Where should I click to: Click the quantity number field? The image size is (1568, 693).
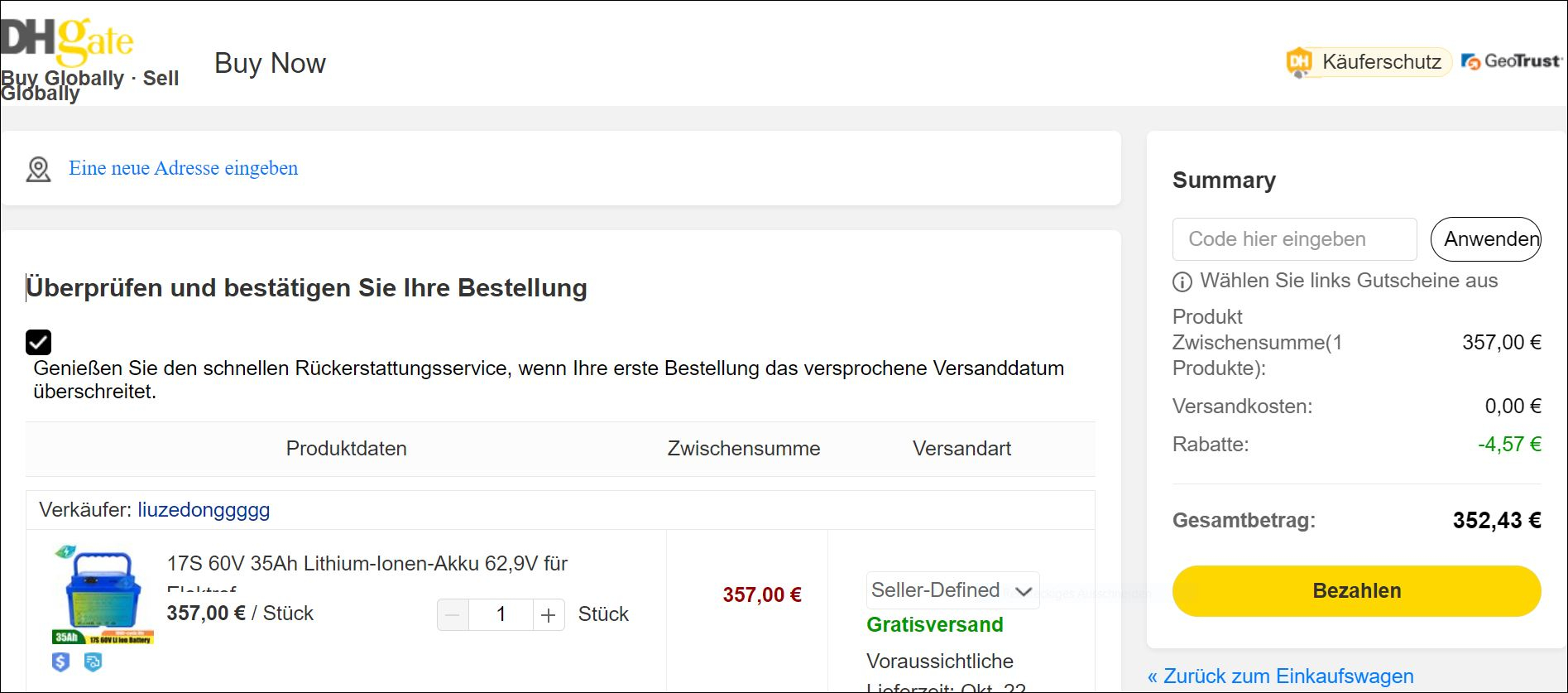point(501,614)
